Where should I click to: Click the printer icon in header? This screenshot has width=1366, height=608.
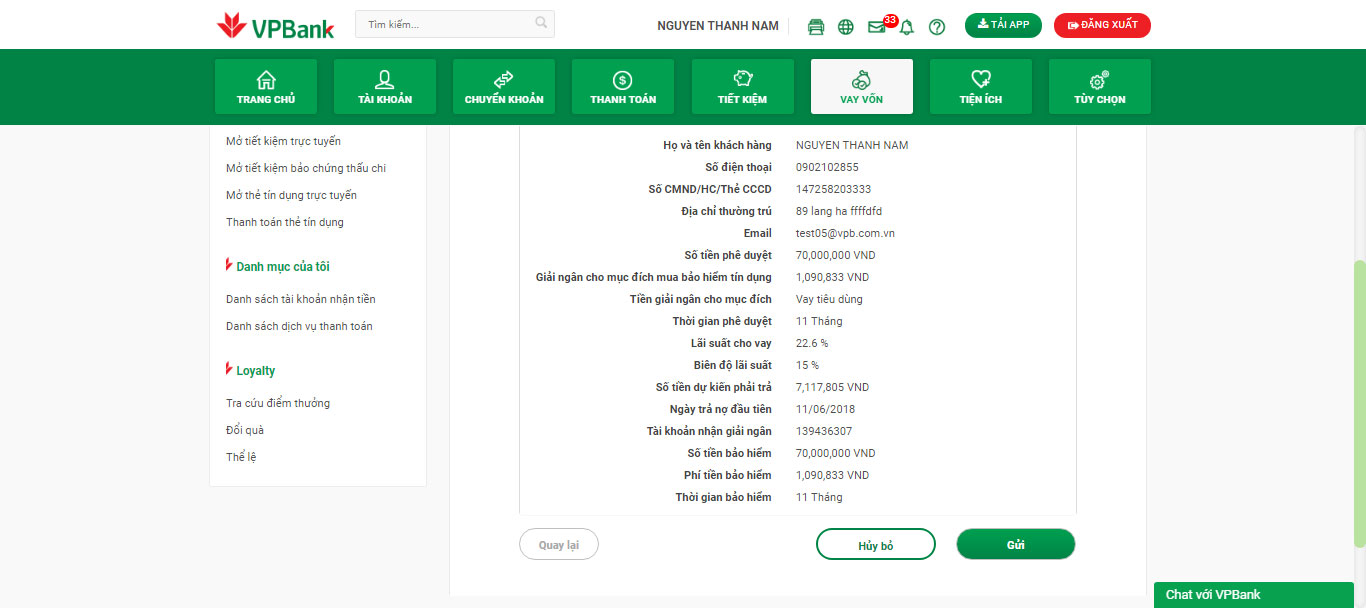[x=816, y=27]
